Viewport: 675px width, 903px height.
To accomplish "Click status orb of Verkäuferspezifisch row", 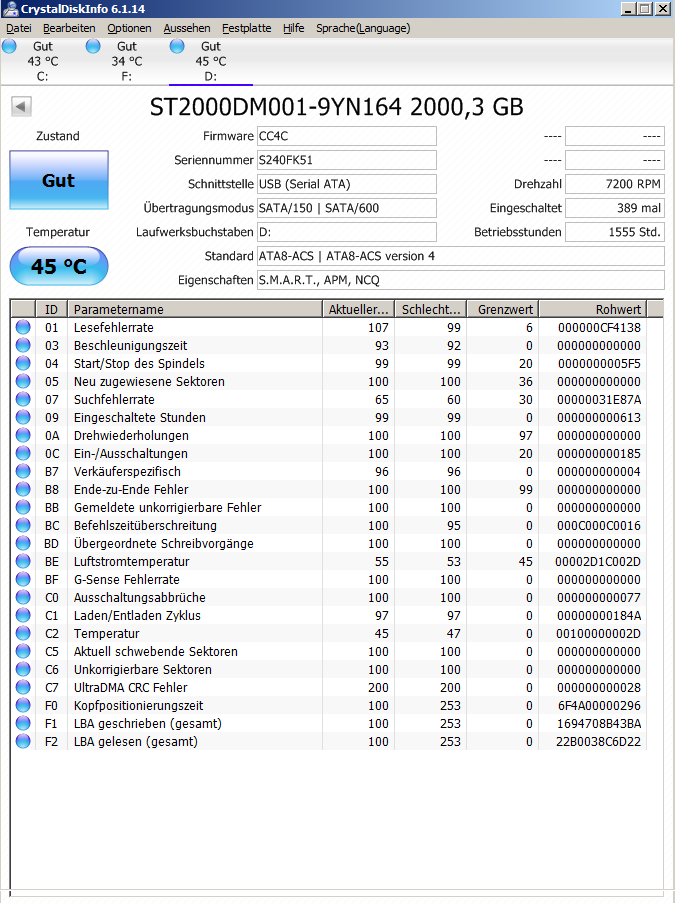I will tap(23, 471).
